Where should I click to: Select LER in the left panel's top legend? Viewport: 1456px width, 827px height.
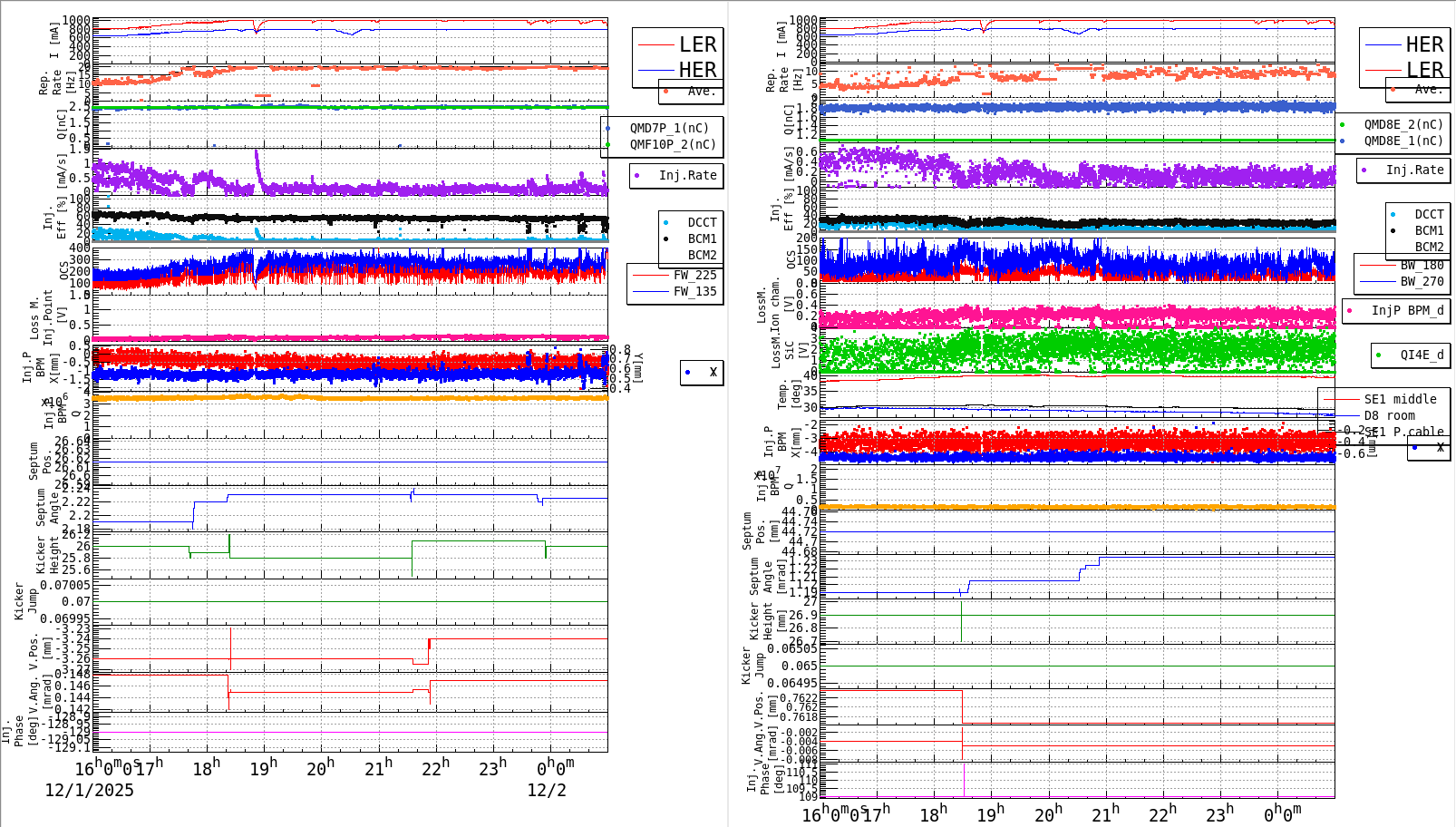(x=697, y=44)
